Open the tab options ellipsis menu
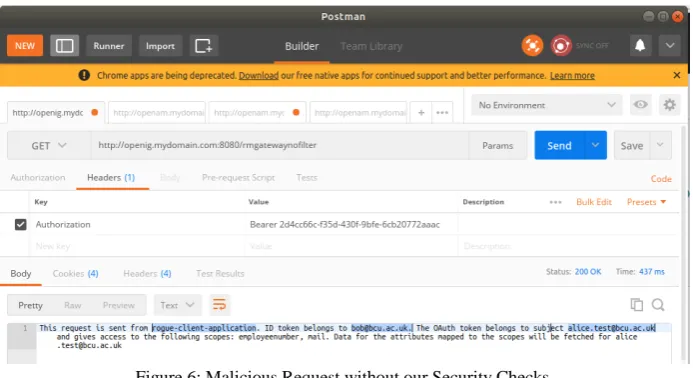This screenshot has width=693, height=378. [x=442, y=113]
